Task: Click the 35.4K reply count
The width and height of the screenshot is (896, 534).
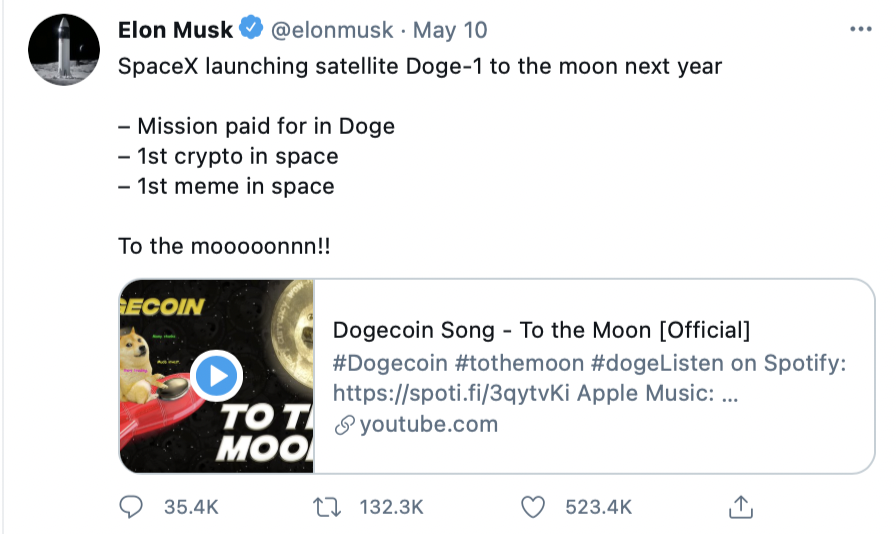Action: (190, 507)
